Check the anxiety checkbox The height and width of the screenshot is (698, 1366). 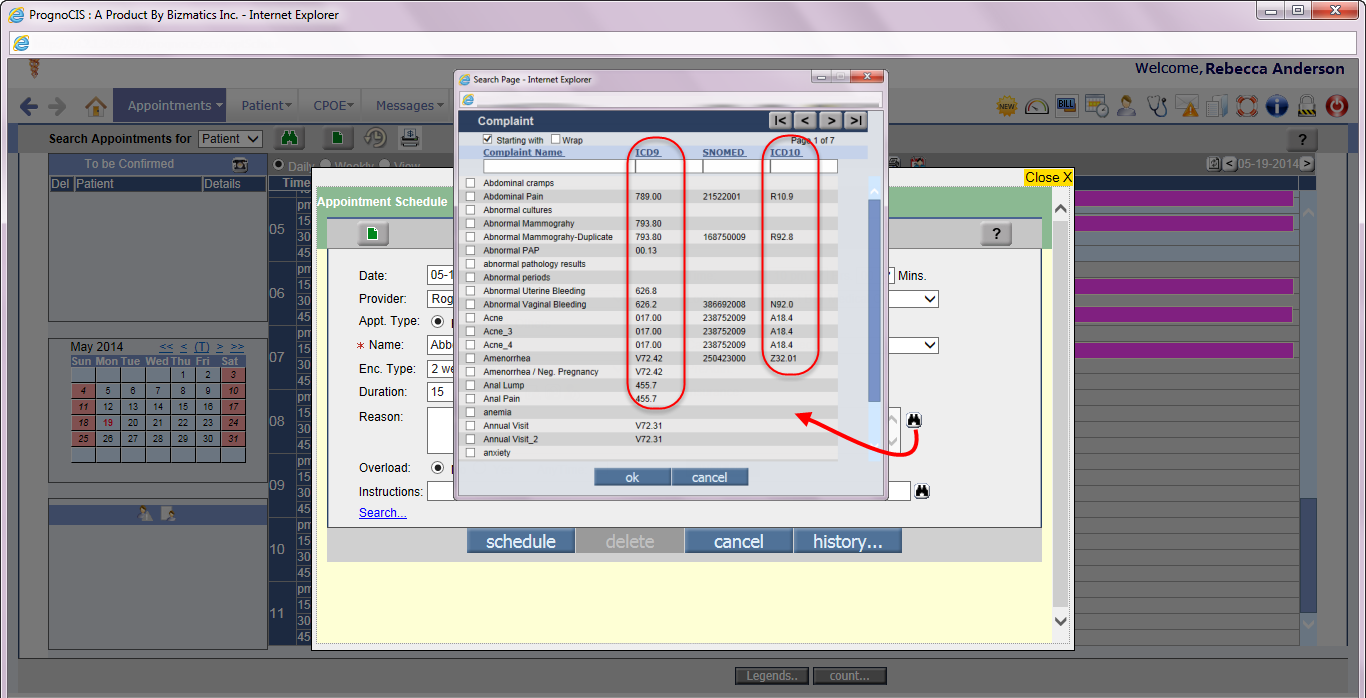(470, 453)
